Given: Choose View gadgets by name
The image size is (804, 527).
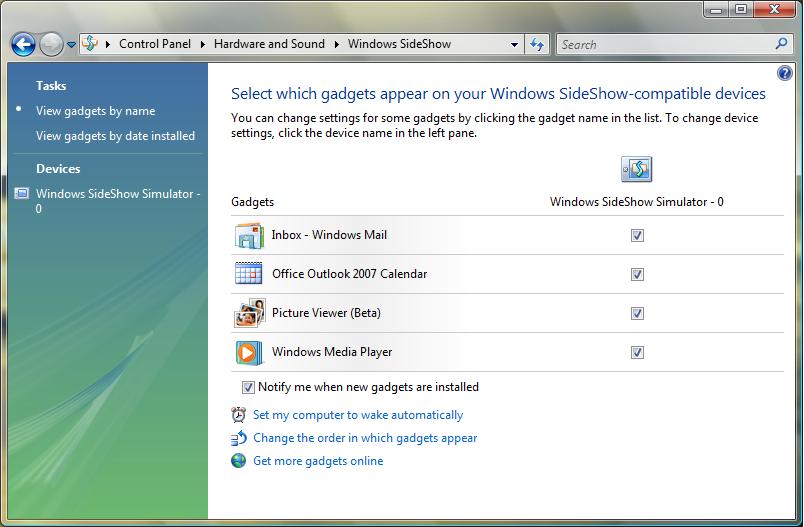Looking at the screenshot, I should click(x=95, y=111).
